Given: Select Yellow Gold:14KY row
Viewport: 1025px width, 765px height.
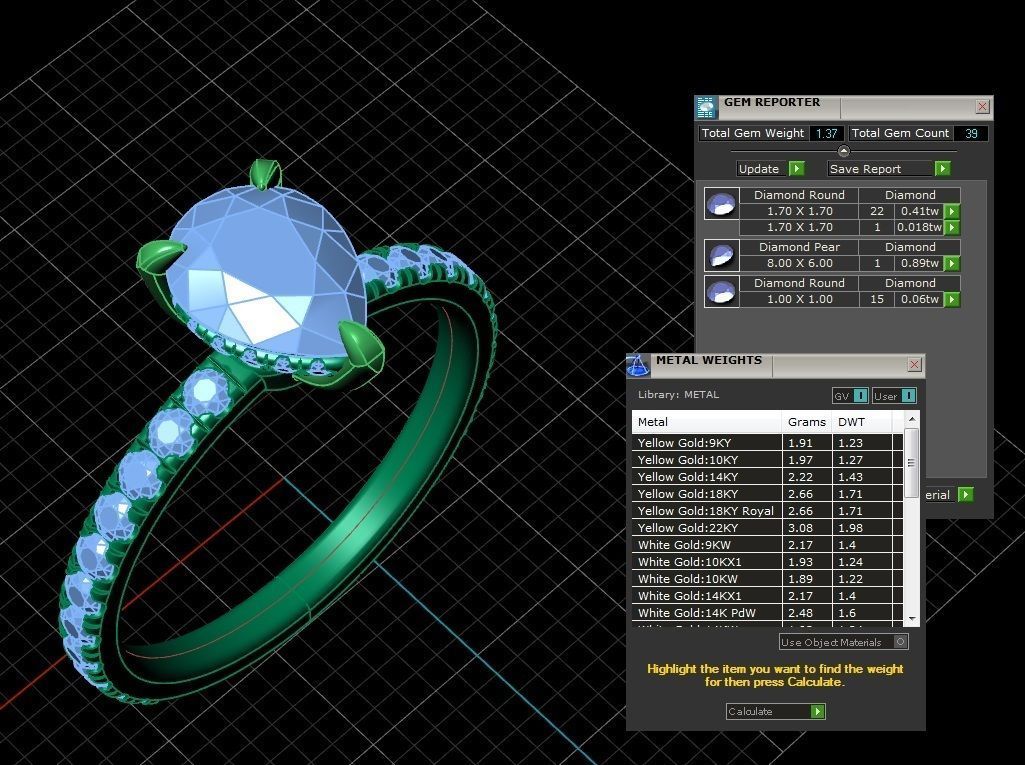Looking at the screenshot, I should pyautogui.click(x=767, y=477).
